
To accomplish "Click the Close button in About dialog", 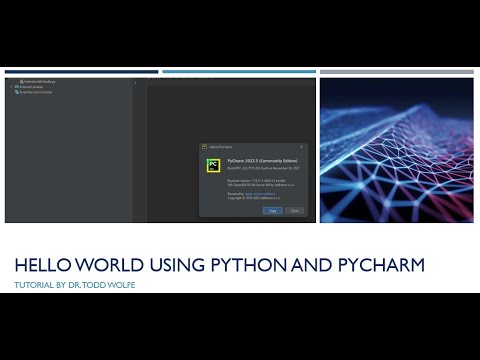I will (x=295, y=211).
